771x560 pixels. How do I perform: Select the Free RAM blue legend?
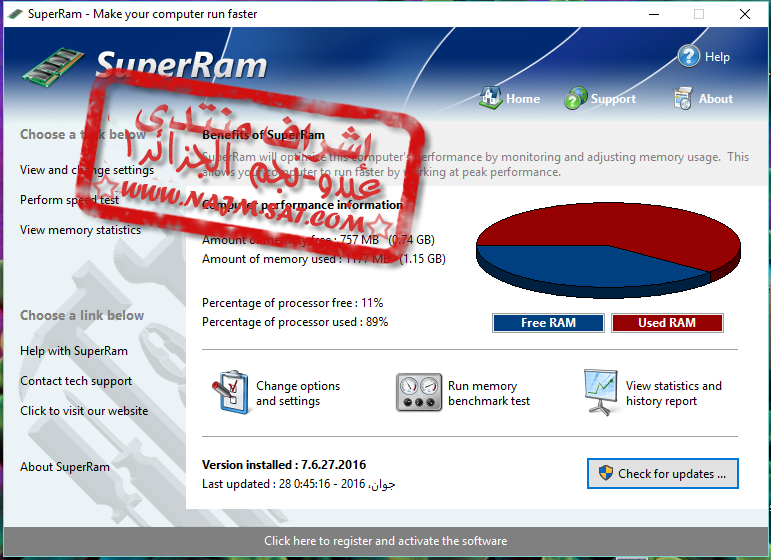point(548,323)
